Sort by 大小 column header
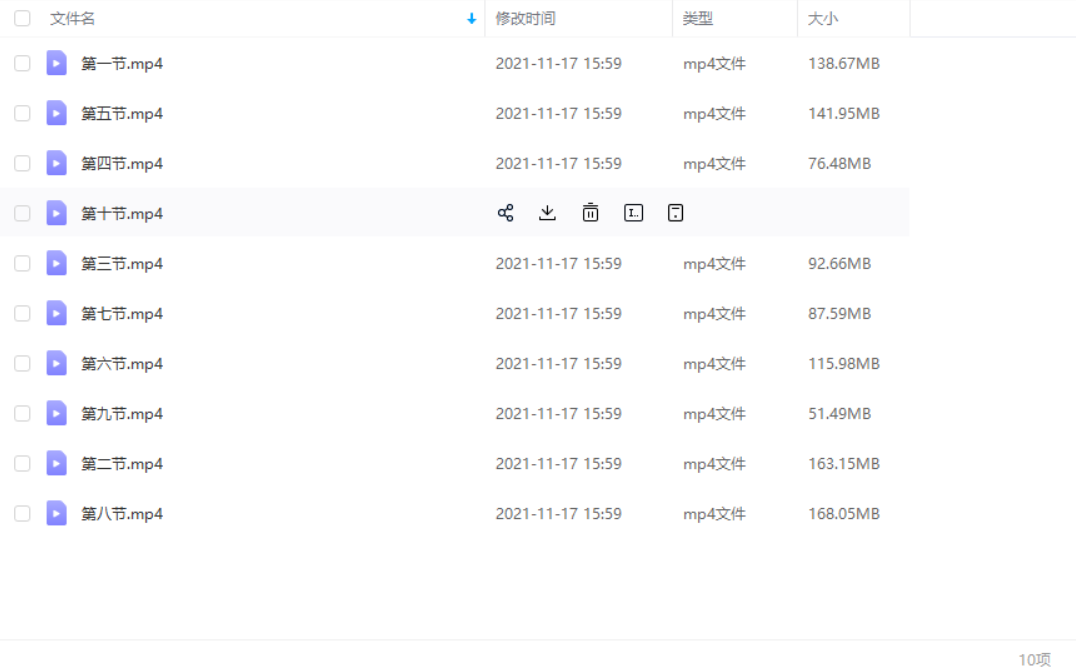1076x670 pixels. 823,19
